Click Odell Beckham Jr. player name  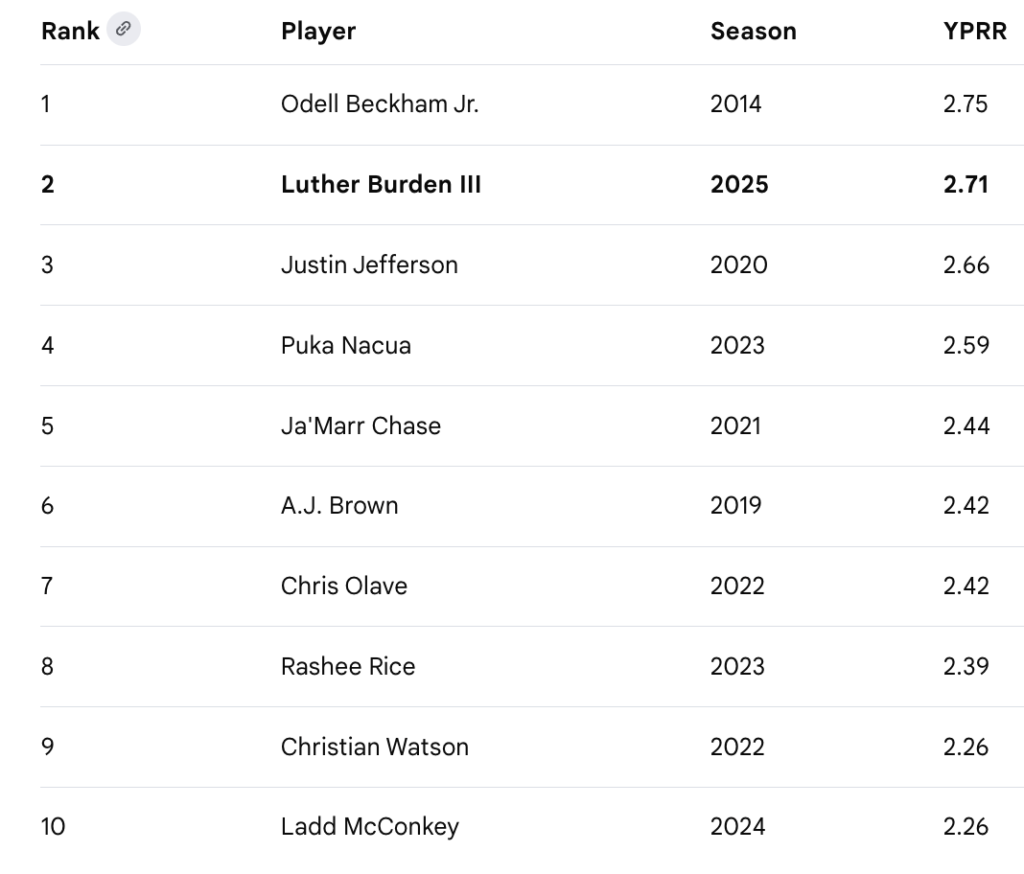coord(380,104)
